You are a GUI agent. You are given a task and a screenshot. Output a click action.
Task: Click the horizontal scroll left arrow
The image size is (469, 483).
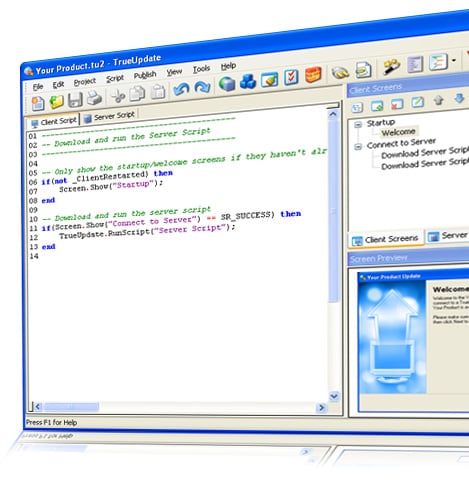pos(37,407)
